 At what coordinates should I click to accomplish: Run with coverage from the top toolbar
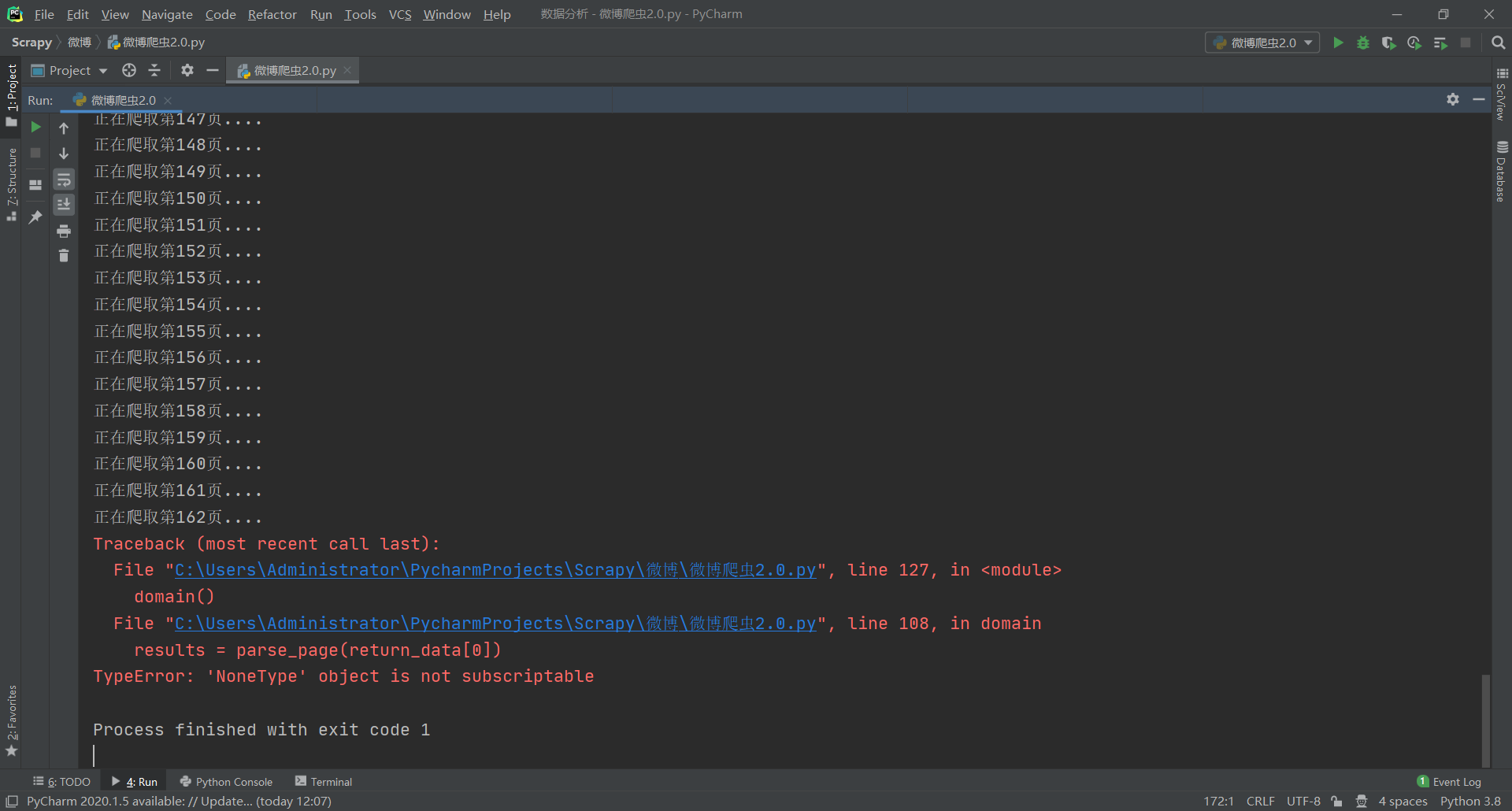1388,43
